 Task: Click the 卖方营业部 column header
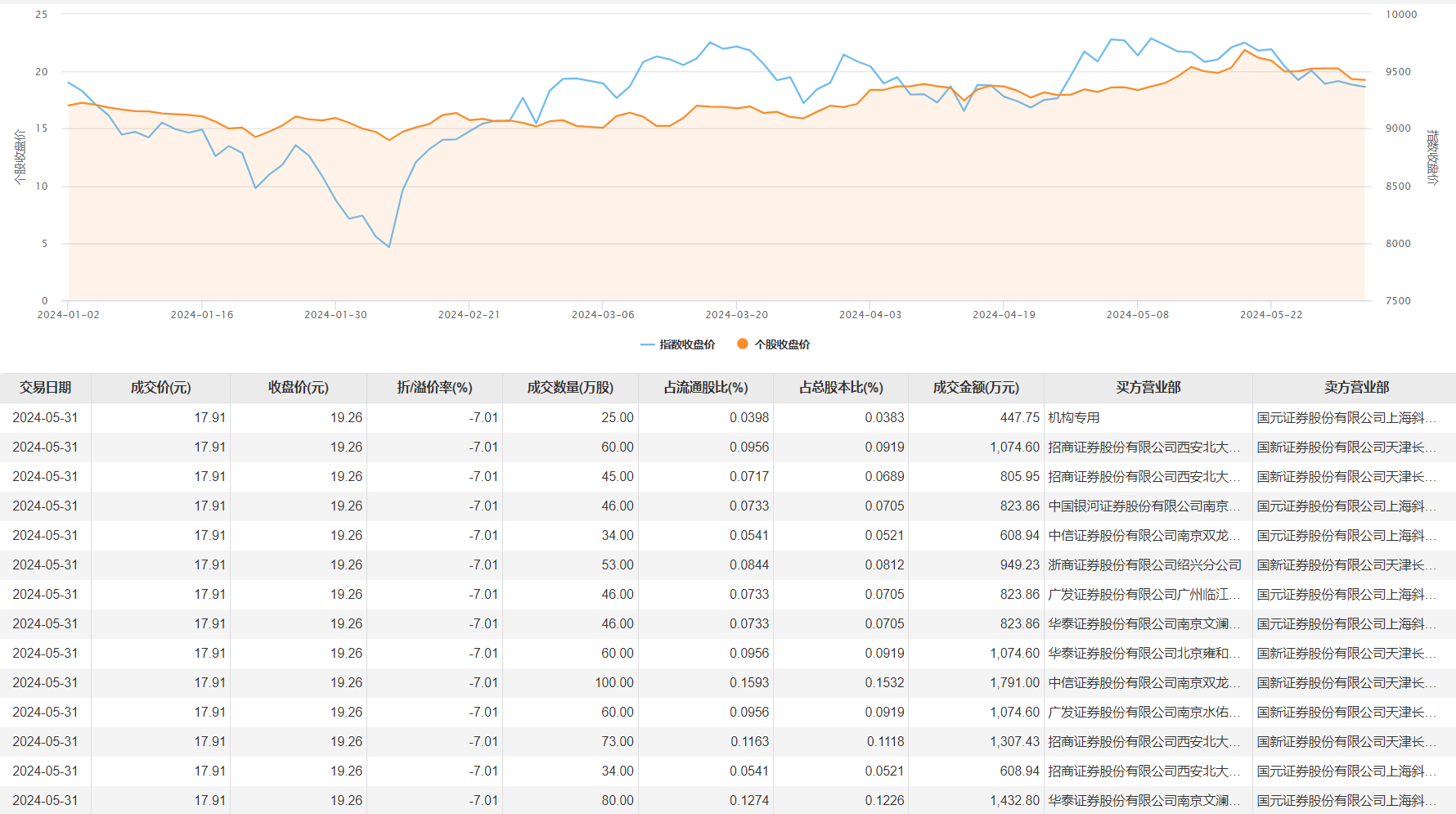click(x=1356, y=388)
